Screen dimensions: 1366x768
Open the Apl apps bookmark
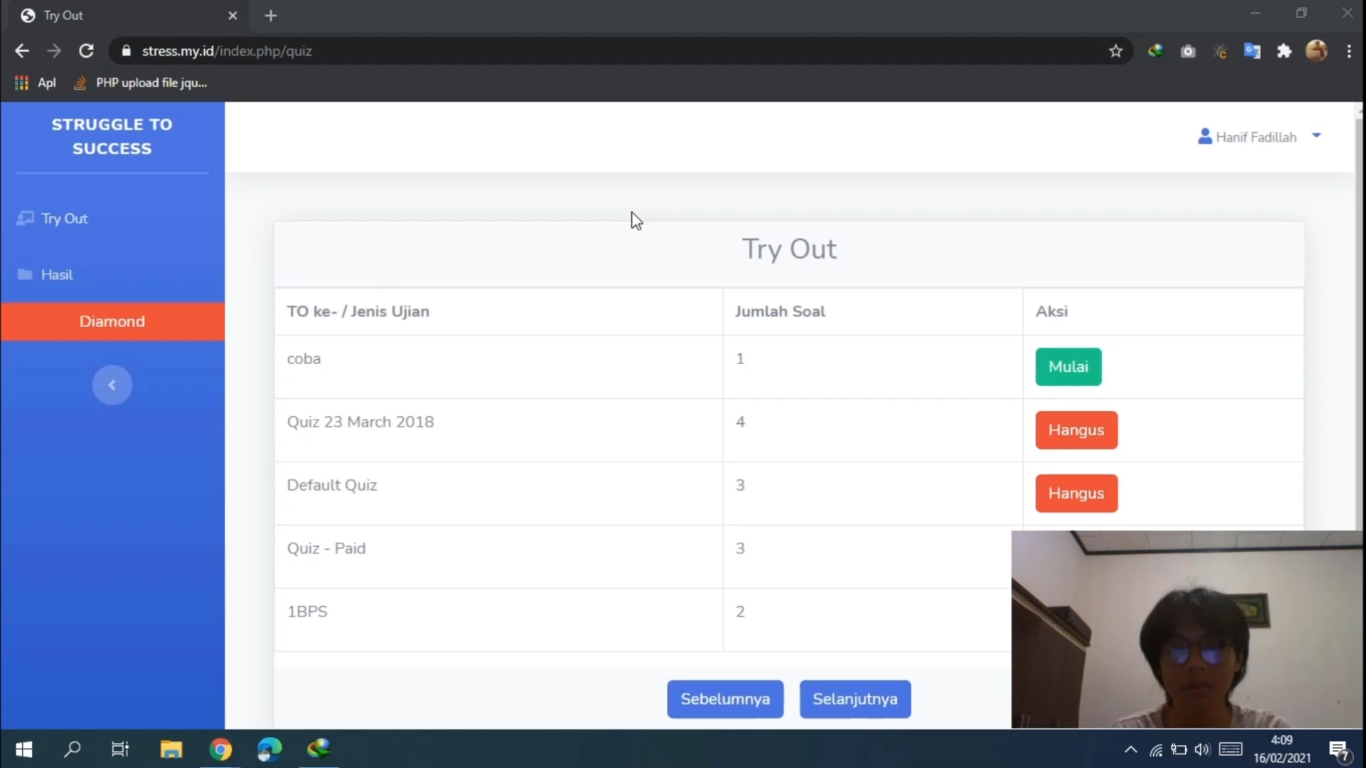(x=35, y=83)
